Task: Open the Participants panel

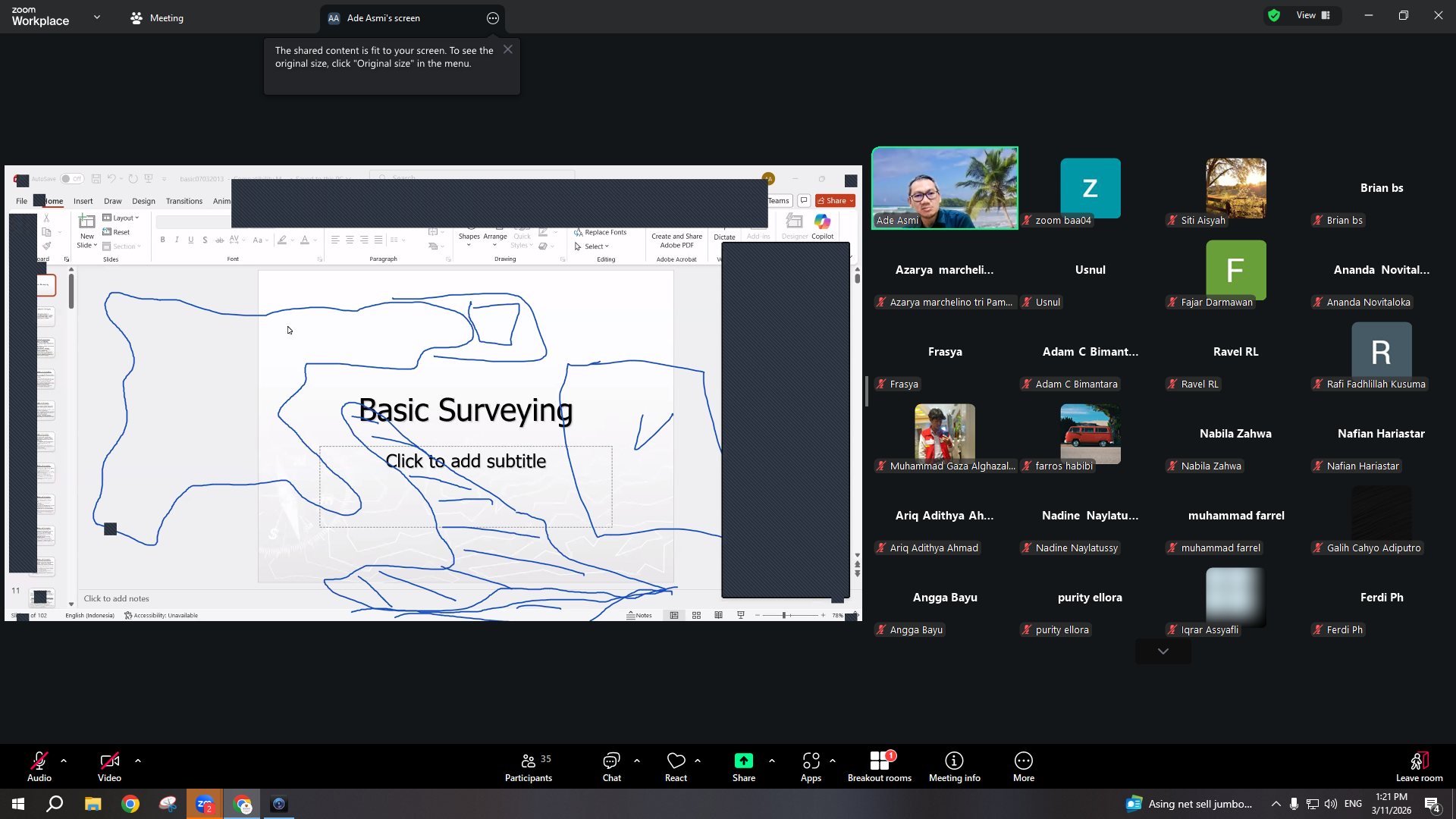Action: [529, 767]
